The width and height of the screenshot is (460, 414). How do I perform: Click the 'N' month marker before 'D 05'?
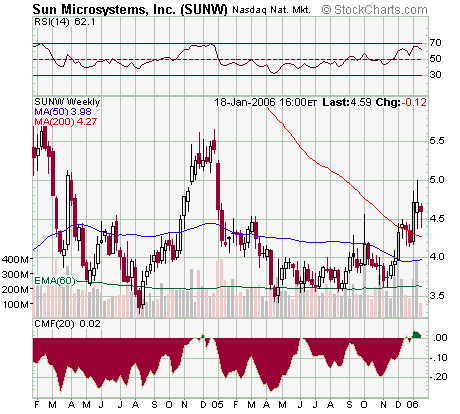click(185, 405)
